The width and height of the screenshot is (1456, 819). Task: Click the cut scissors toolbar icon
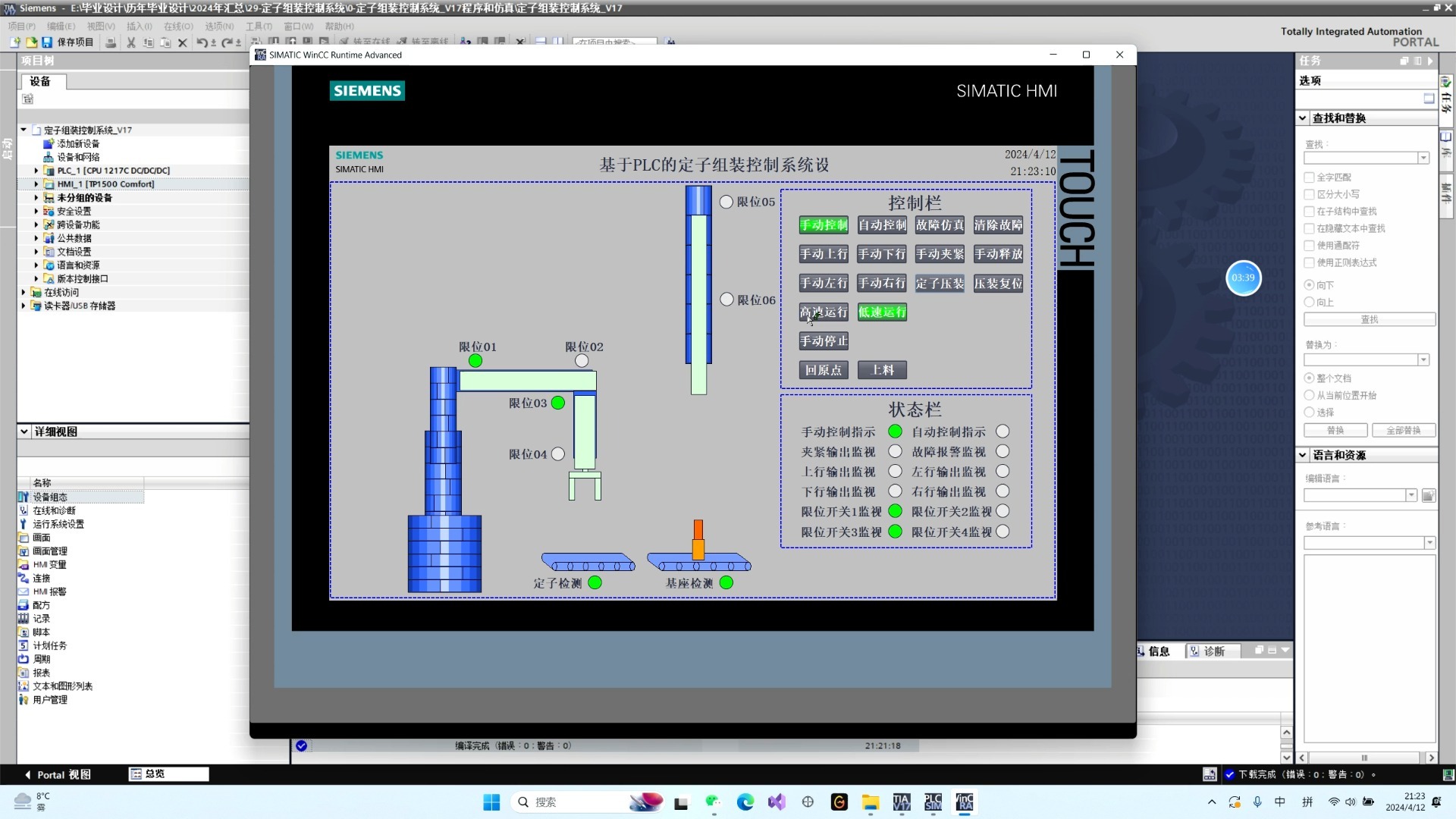click(131, 42)
